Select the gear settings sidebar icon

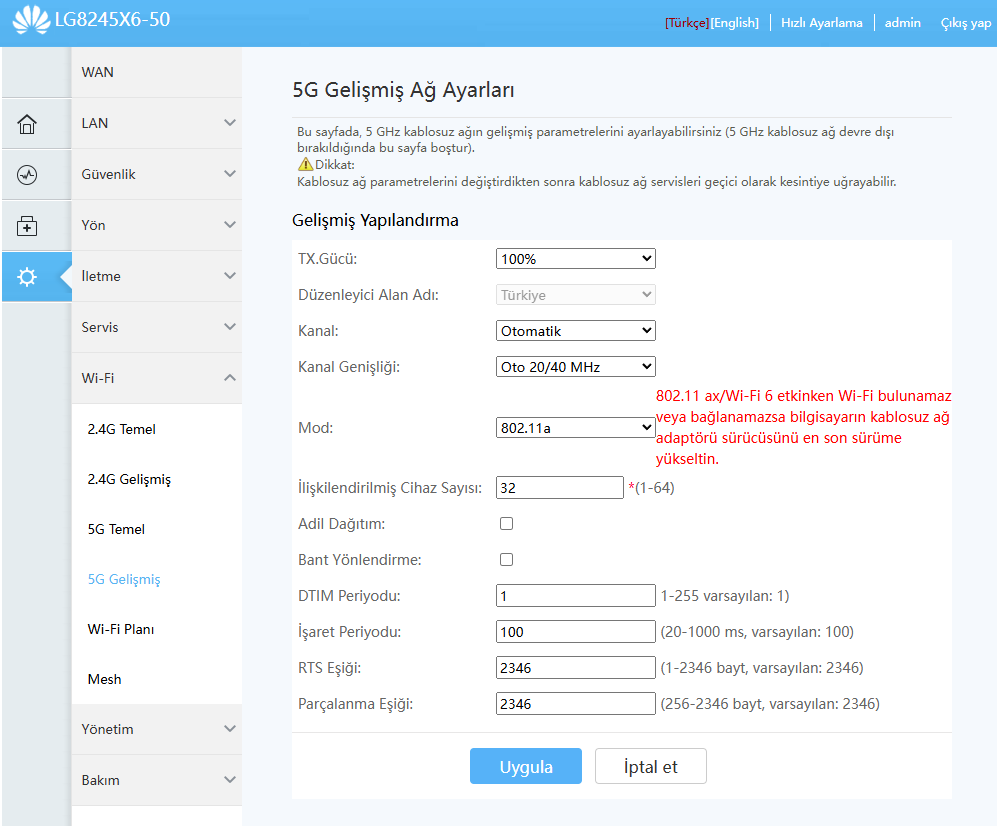click(x=27, y=277)
